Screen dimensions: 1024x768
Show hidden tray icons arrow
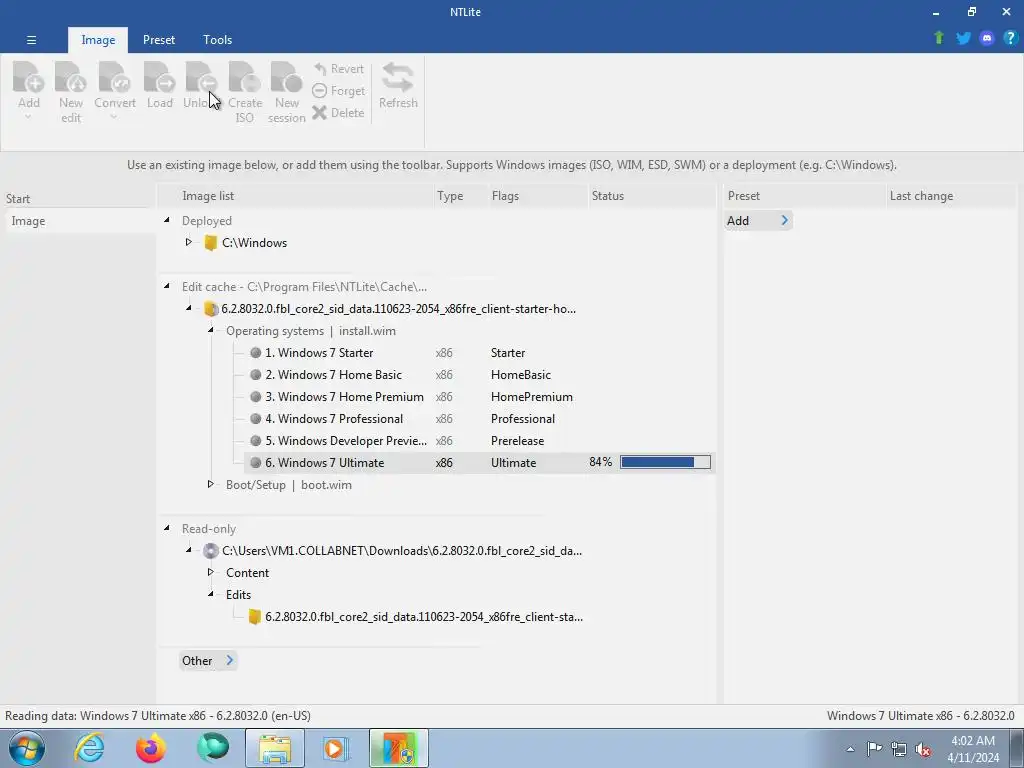point(850,749)
